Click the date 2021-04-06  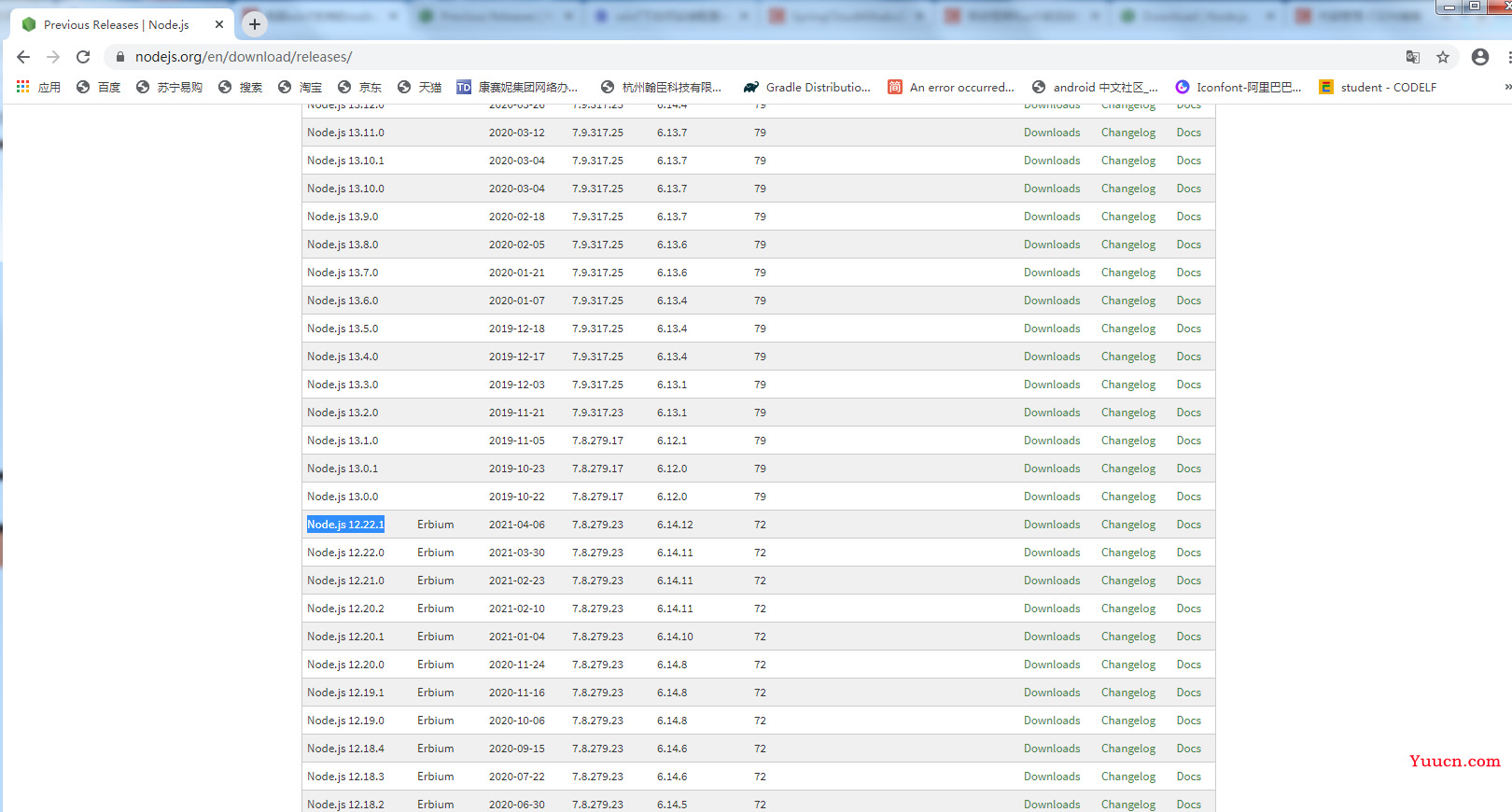pos(517,525)
